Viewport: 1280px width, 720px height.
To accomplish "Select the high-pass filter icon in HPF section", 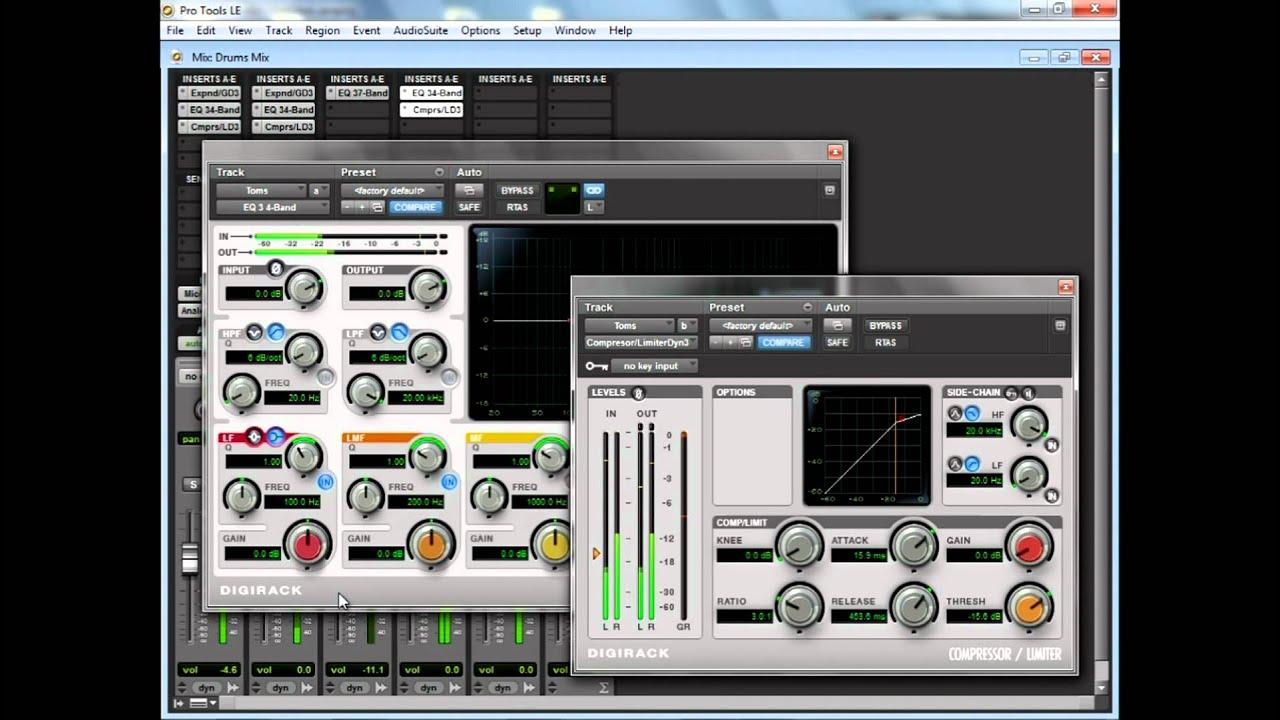I will coord(274,332).
